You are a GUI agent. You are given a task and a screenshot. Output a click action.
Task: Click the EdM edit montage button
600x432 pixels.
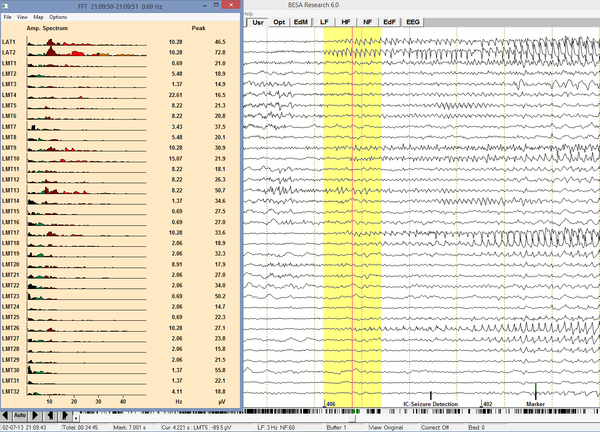tap(302, 20)
